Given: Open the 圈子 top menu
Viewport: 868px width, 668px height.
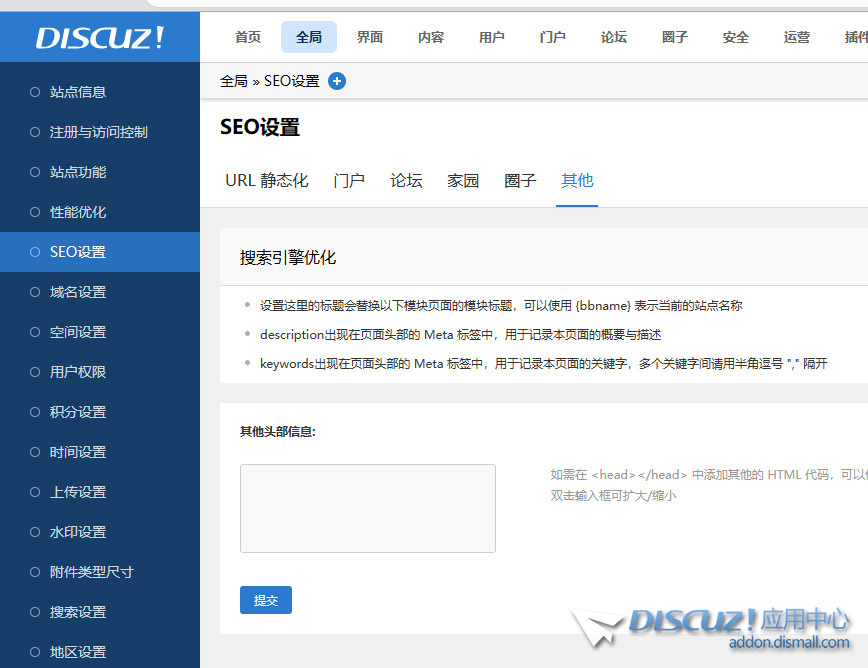Looking at the screenshot, I should pos(674,37).
